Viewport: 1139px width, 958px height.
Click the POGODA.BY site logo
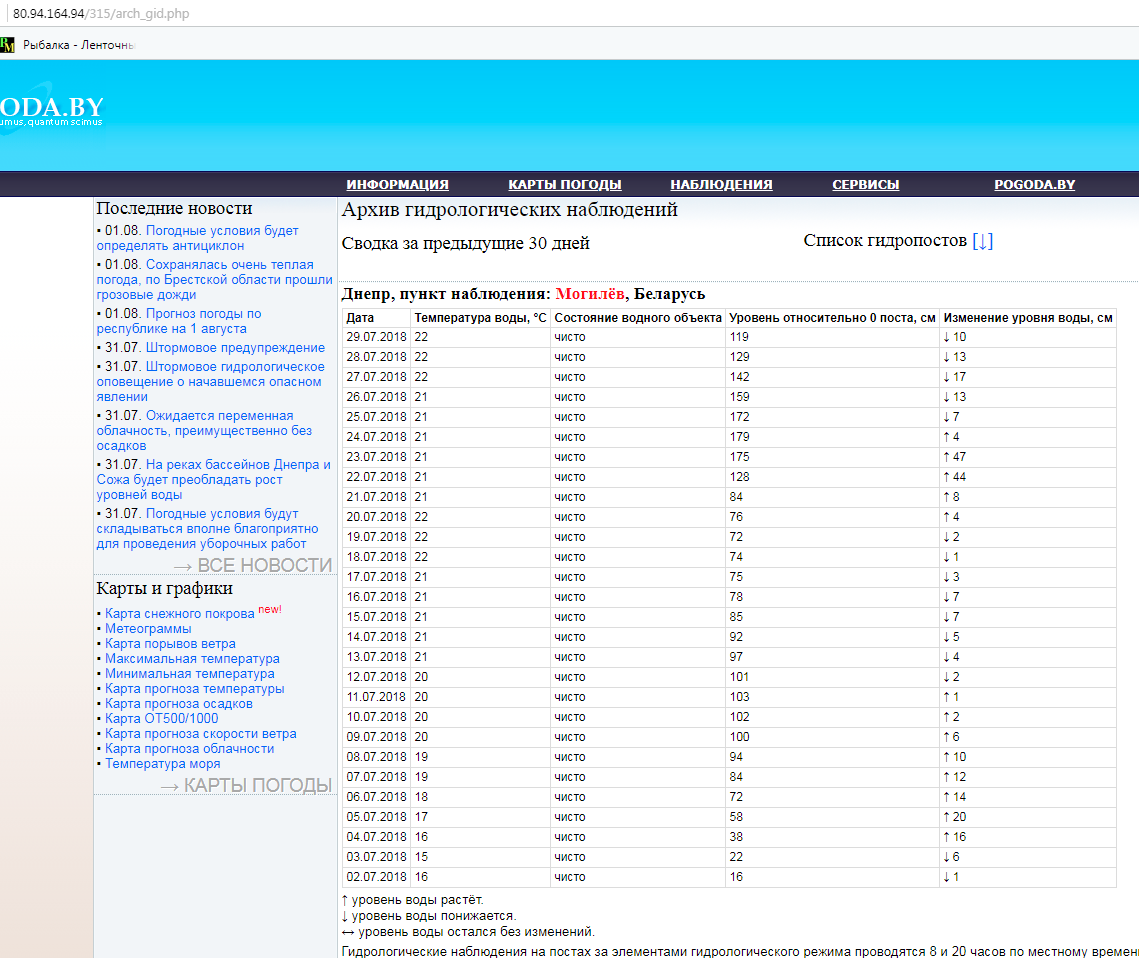point(50,109)
